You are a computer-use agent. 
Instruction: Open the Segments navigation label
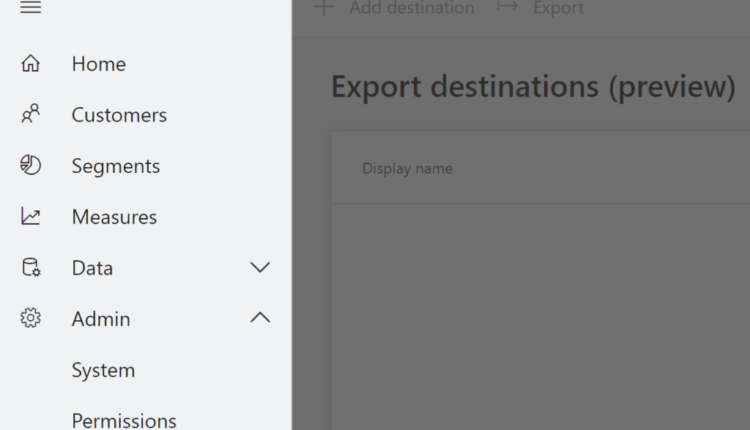coord(116,166)
